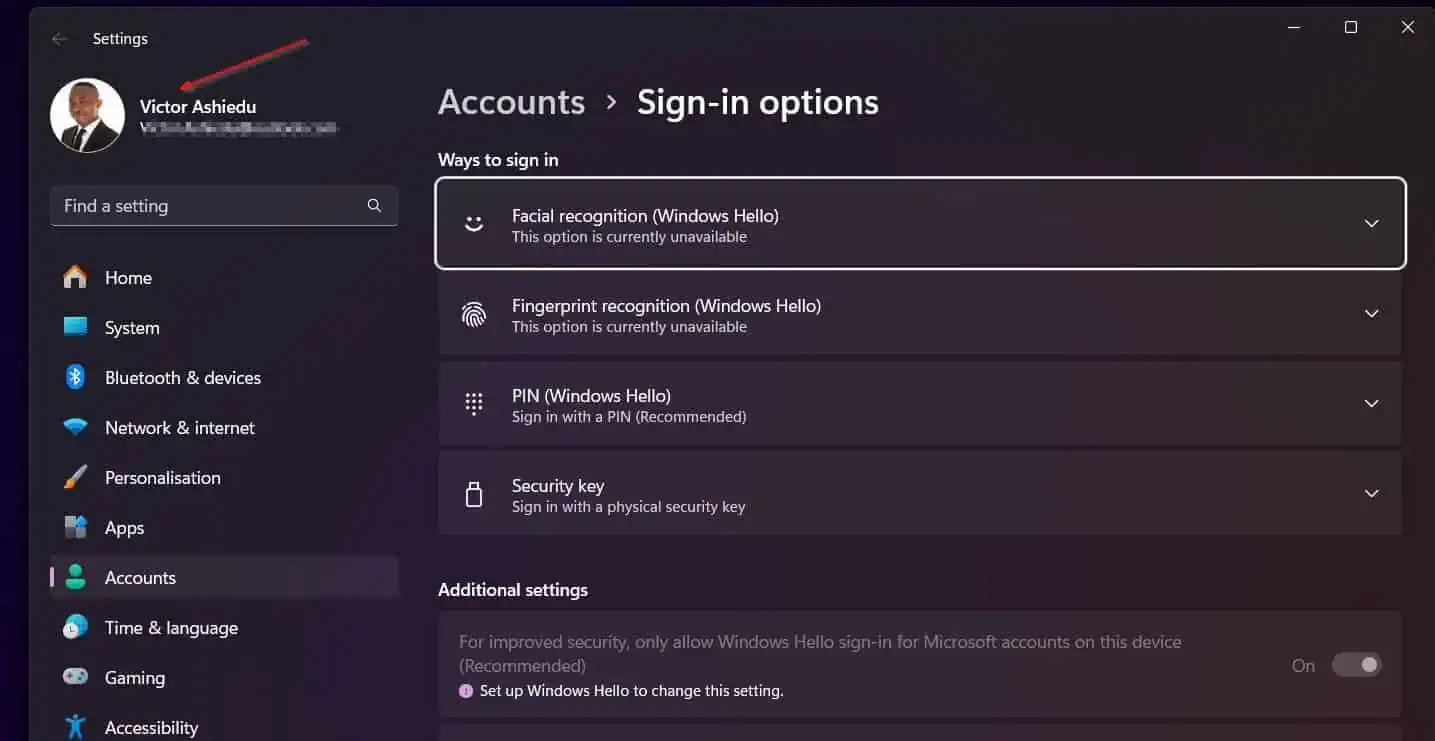Expand the Security key chevron
The height and width of the screenshot is (741, 1435).
(x=1372, y=493)
